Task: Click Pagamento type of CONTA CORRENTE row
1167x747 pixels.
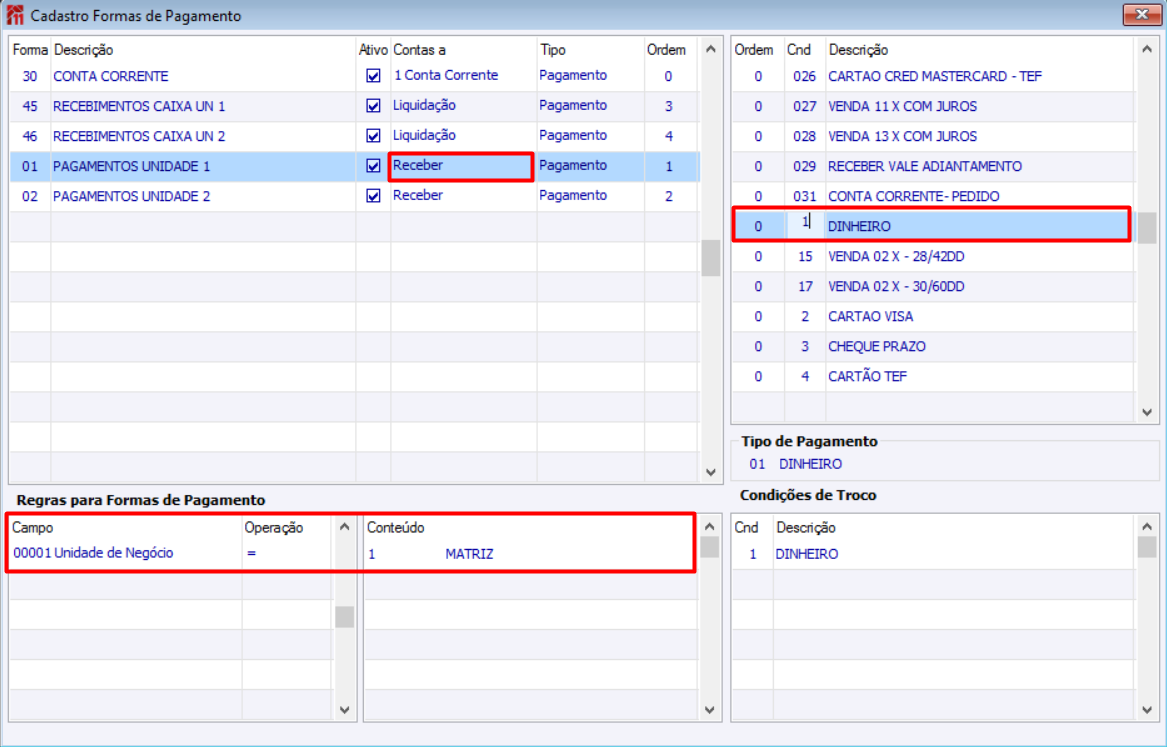Action: tap(573, 75)
